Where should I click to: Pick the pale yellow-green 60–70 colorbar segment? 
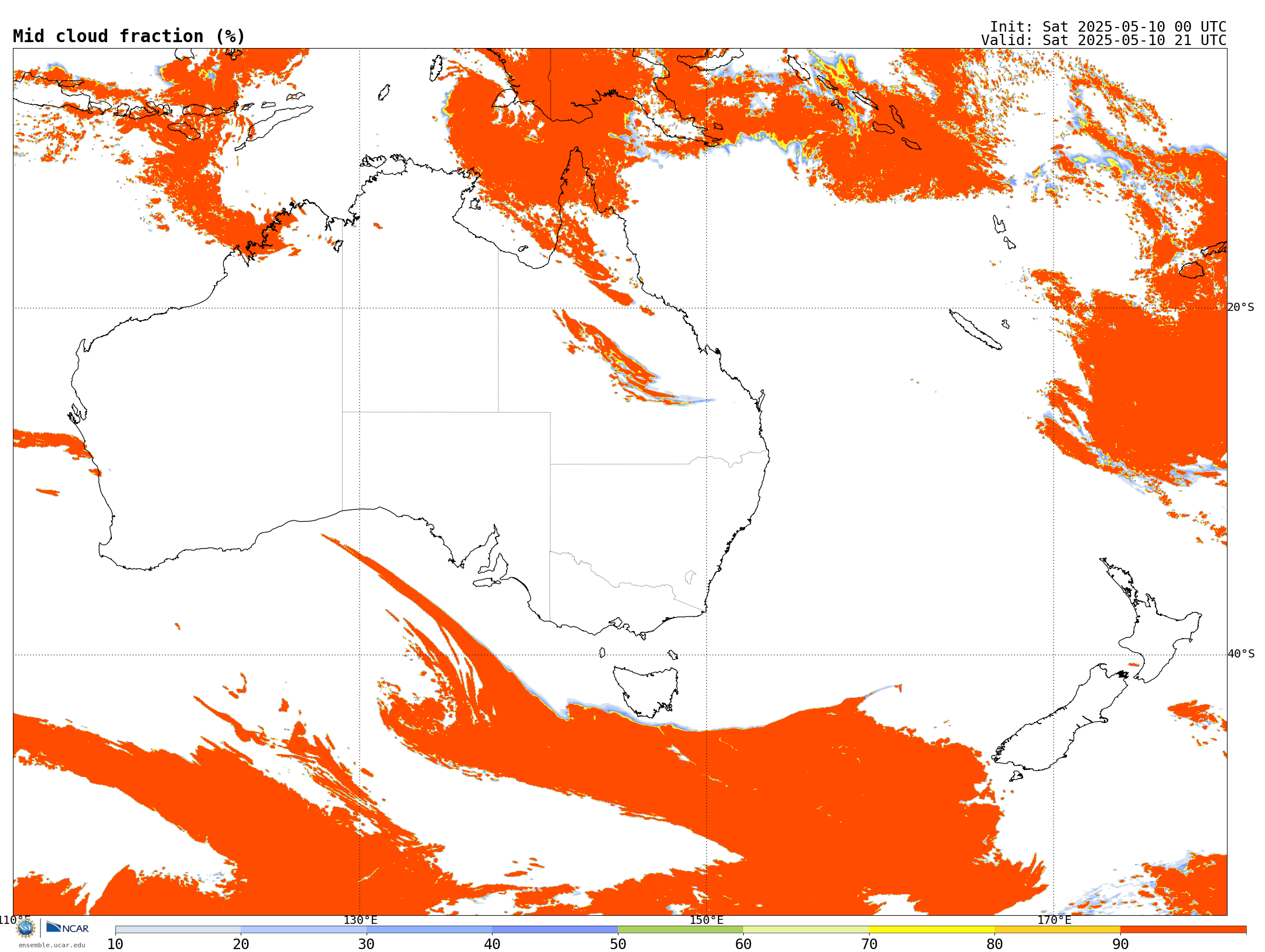pos(806,930)
